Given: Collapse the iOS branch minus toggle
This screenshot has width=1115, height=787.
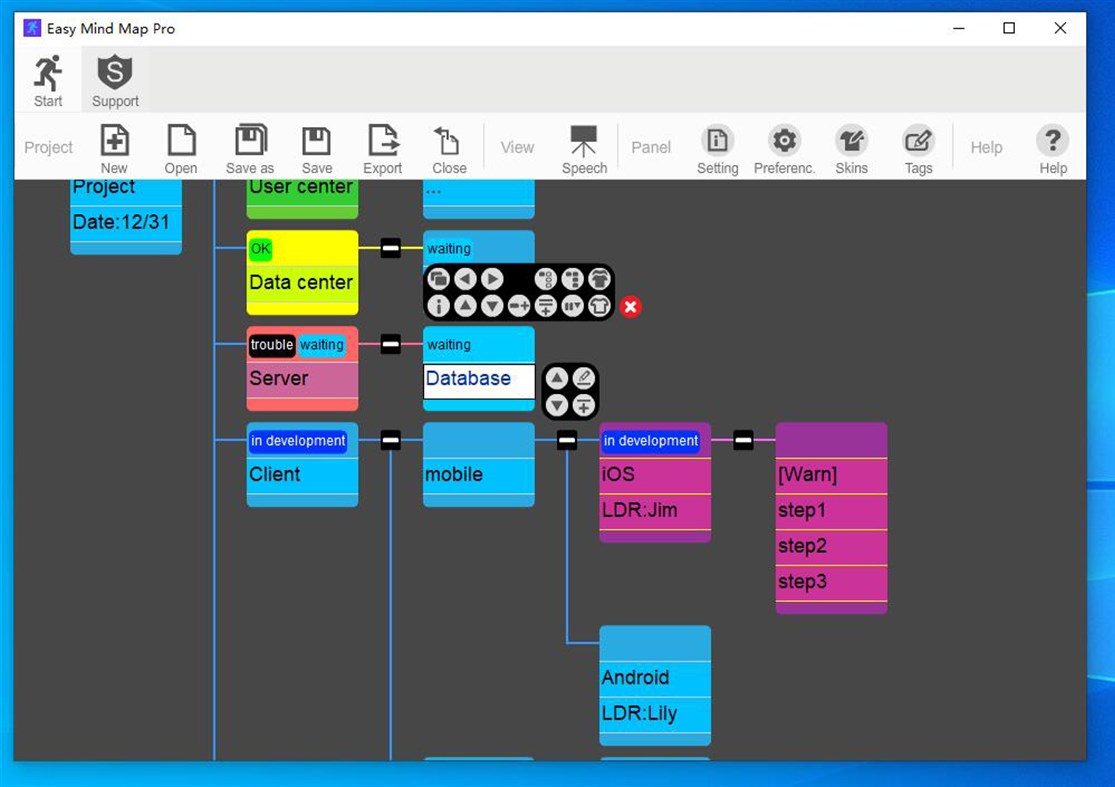Looking at the screenshot, I should [x=743, y=439].
